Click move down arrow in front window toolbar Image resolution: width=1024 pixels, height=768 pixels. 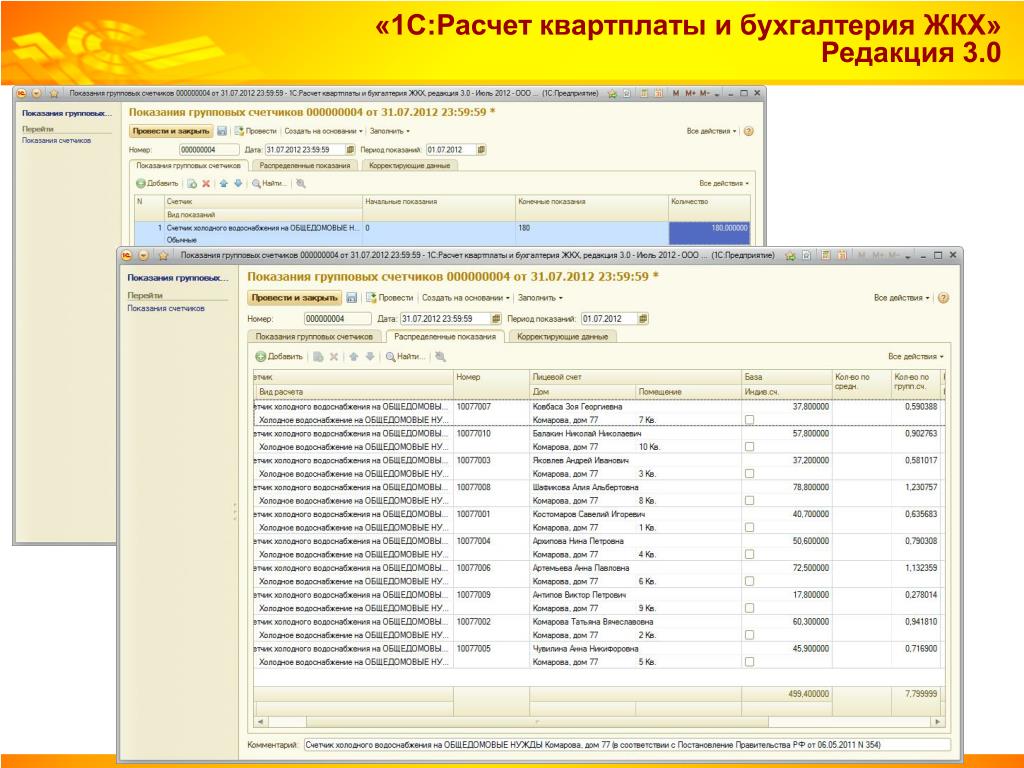tap(370, 357)
